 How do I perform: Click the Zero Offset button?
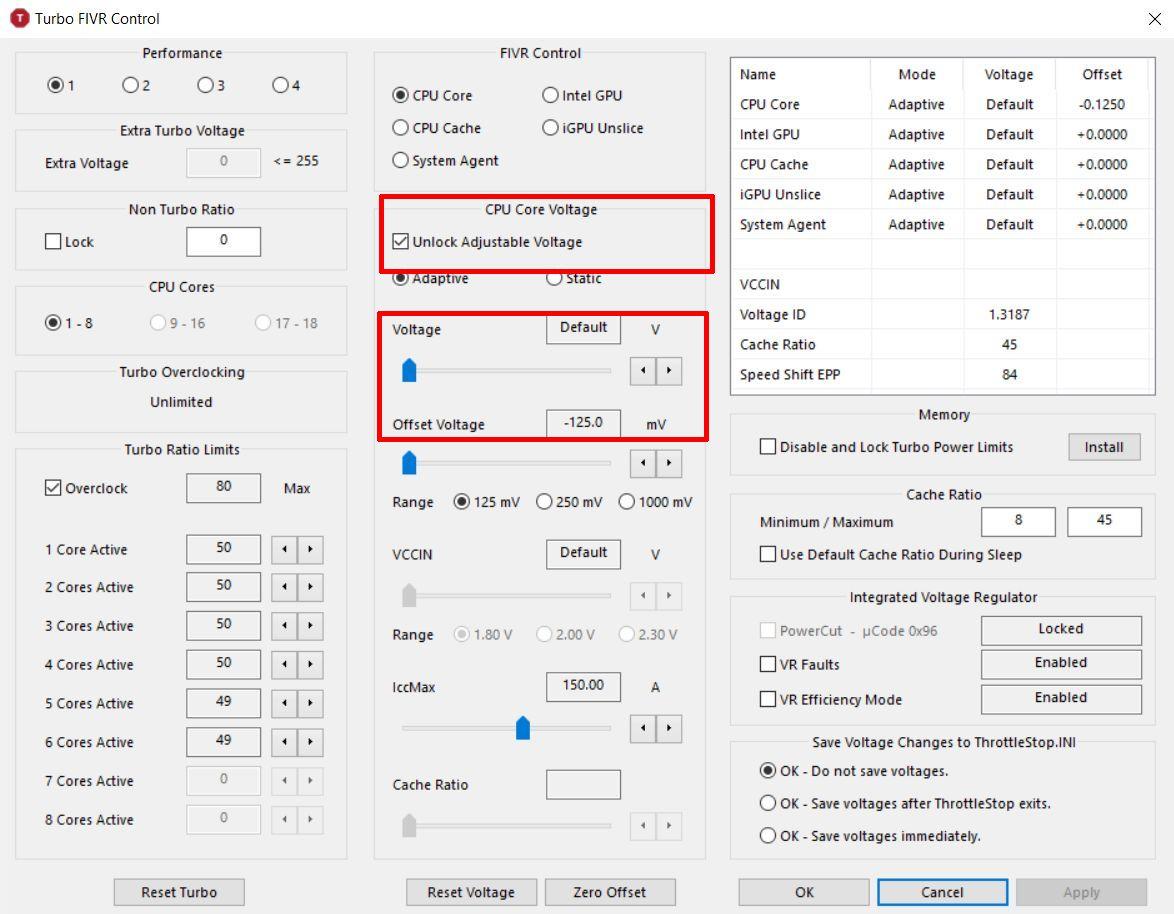[x=609, y=892]
